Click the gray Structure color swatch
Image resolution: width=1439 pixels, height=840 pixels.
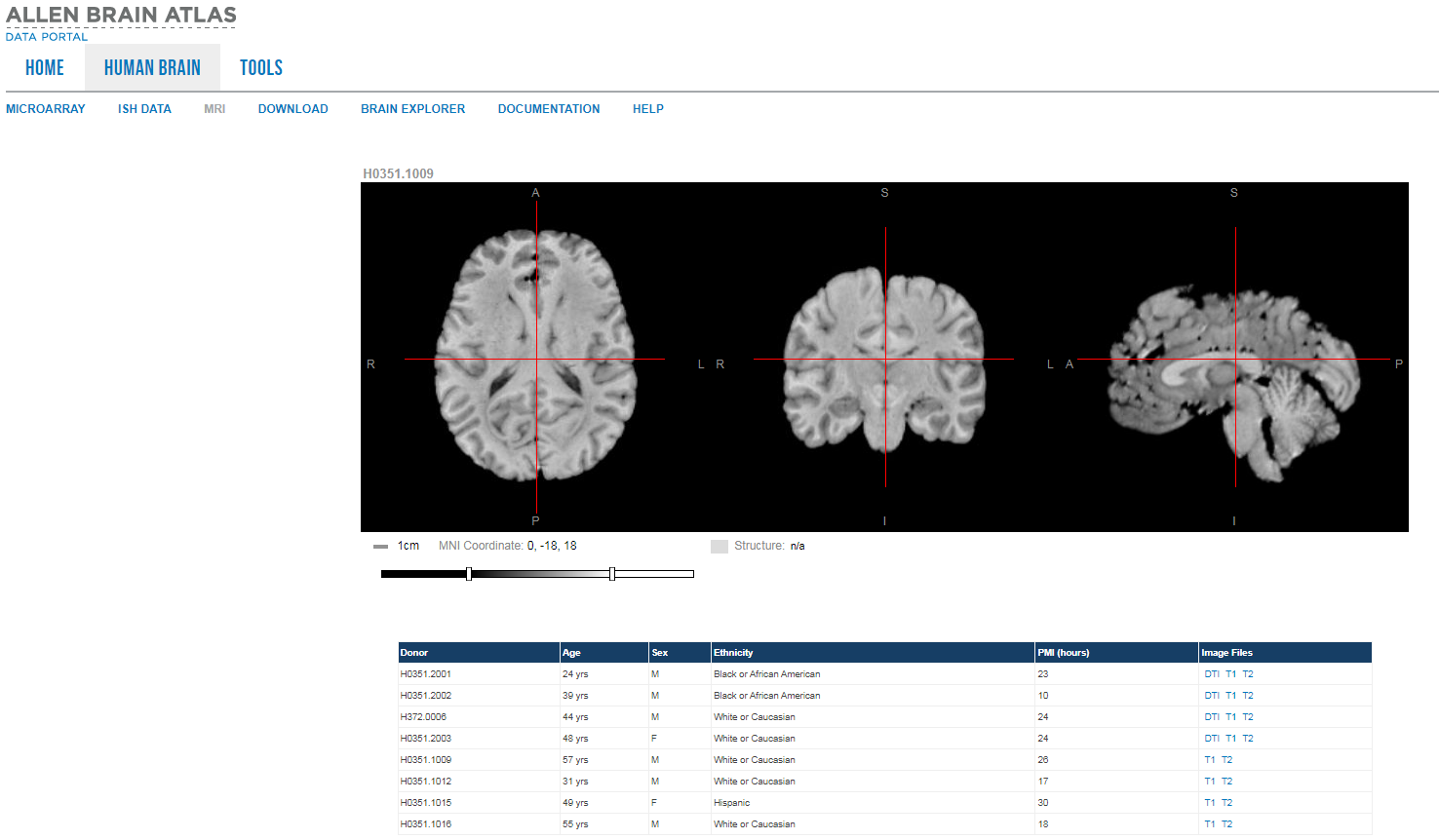point(719,547)
